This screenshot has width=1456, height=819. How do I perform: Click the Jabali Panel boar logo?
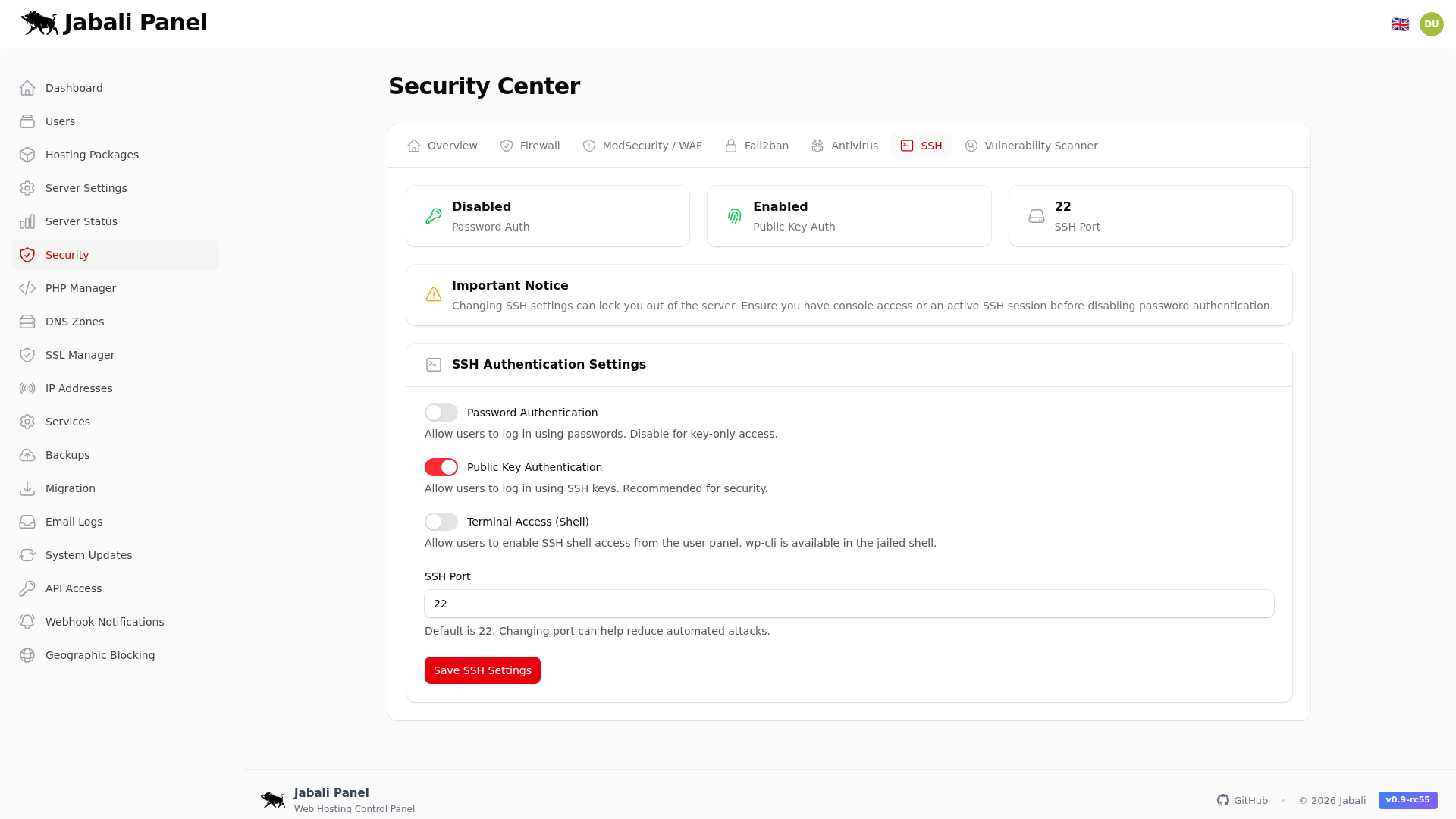click(x=38, y=23)
